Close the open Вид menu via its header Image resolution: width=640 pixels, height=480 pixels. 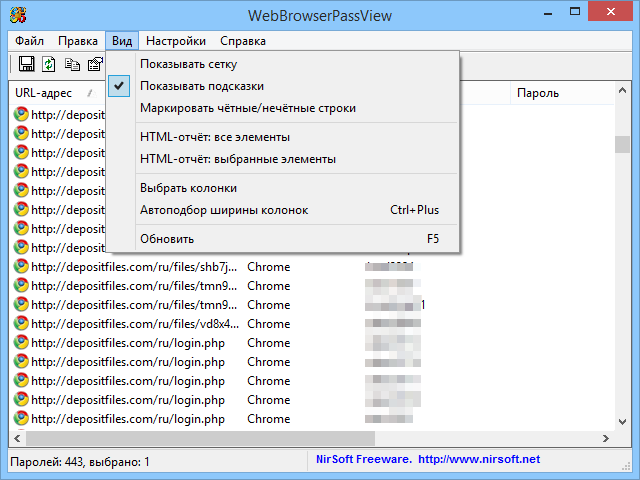pos(122,41)
